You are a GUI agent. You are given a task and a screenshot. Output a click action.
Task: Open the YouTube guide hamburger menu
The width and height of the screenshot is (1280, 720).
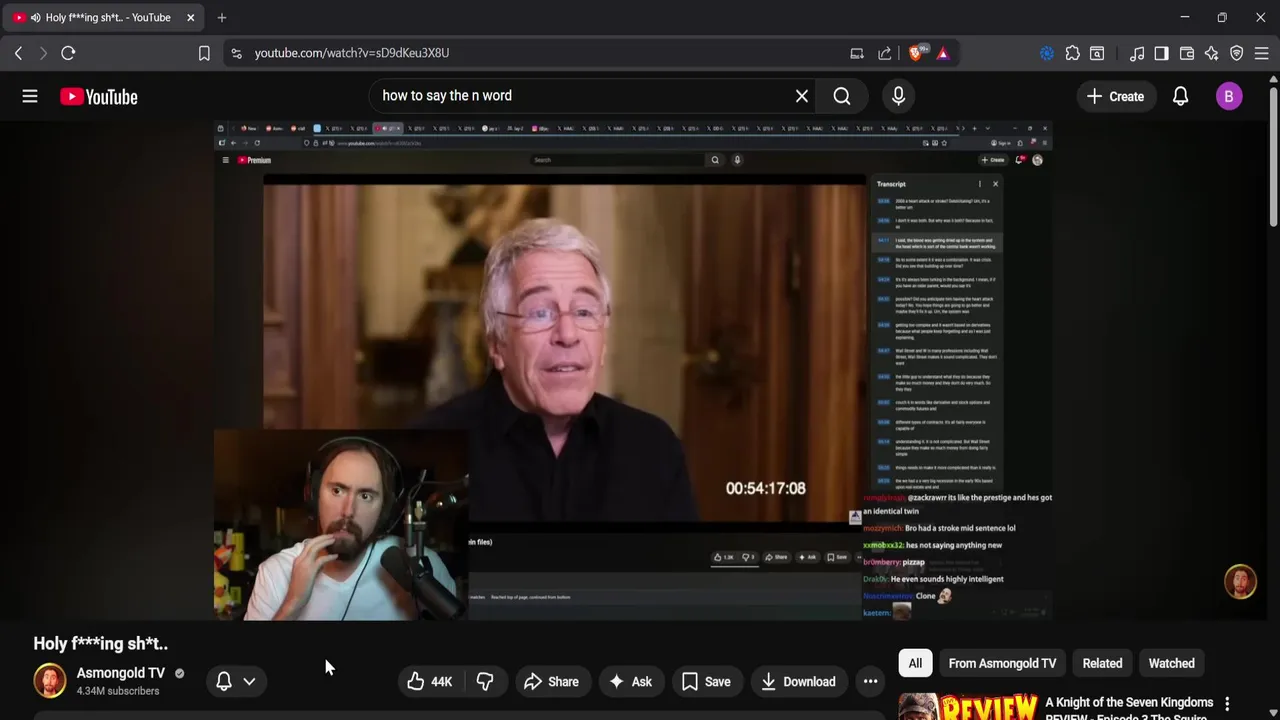(x=30, y=96)
